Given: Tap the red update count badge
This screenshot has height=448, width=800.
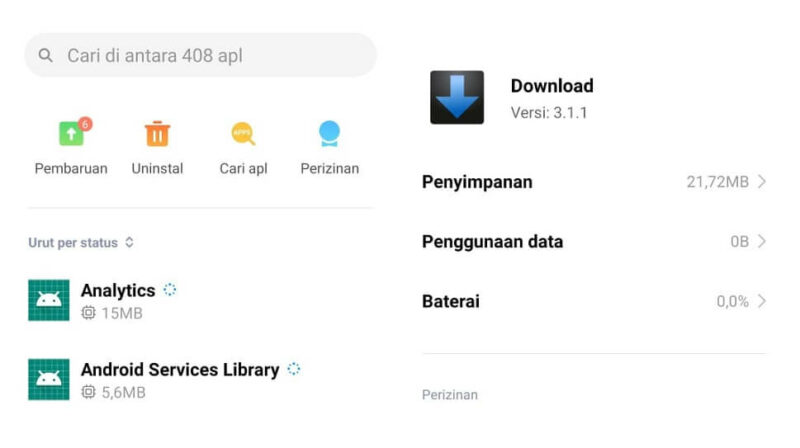Looking at the screenshot, I should (85, 124).
